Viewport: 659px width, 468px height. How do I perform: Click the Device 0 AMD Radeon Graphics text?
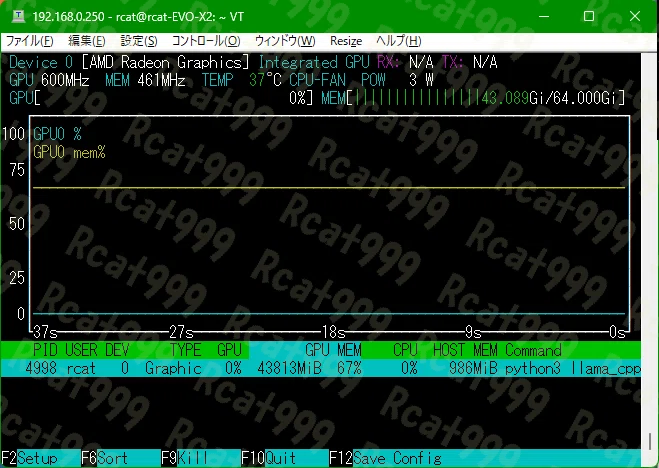pyautogui.click(x=129, y=62)
